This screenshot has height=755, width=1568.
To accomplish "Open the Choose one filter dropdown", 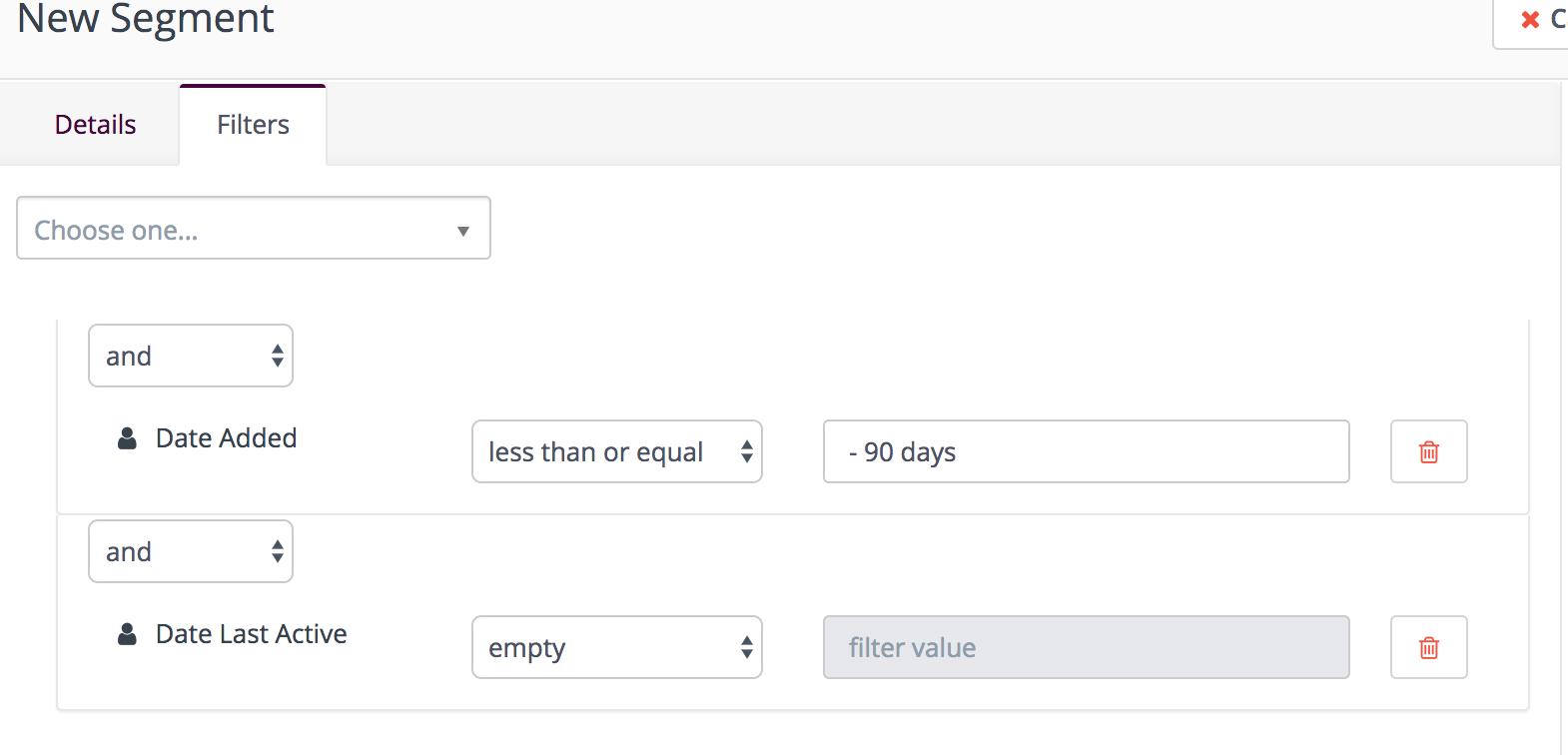I will 254,228.
